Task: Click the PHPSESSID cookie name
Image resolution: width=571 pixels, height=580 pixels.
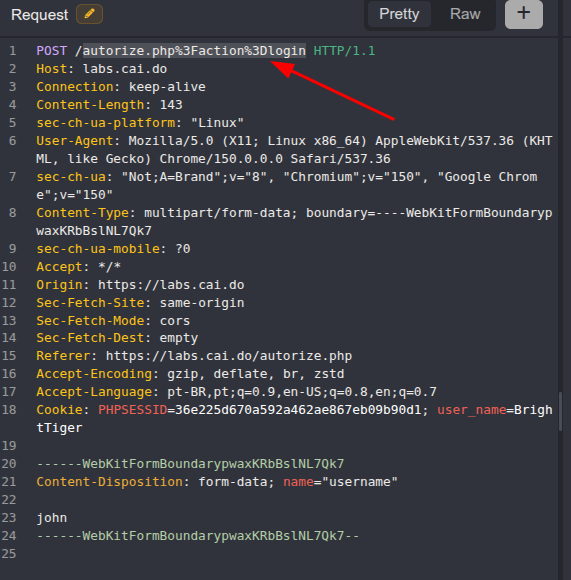Action: click(x=133, y=410)
